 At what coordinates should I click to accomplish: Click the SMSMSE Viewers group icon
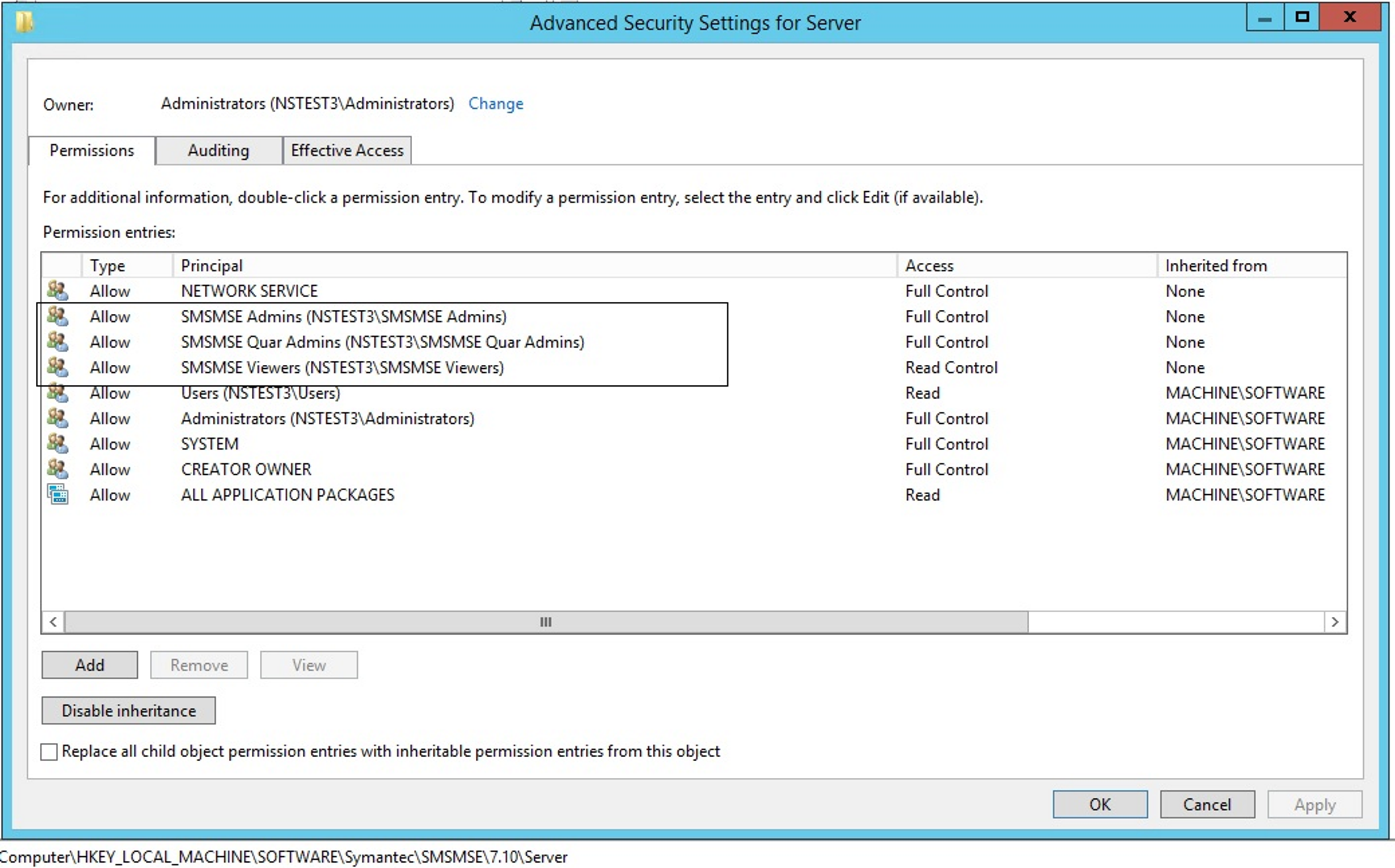[57, 367]
